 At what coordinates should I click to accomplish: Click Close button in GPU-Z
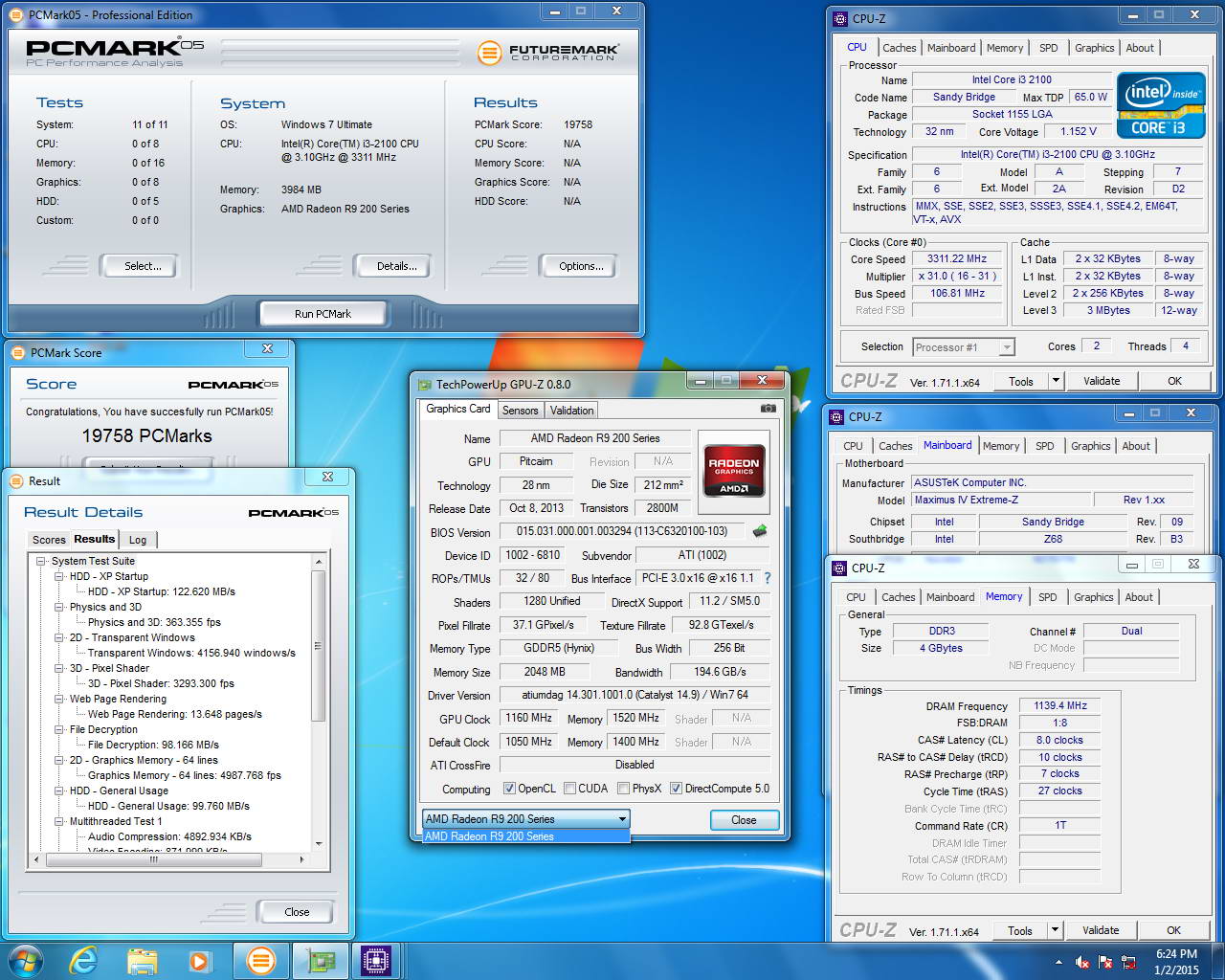(x=744, y=820)
